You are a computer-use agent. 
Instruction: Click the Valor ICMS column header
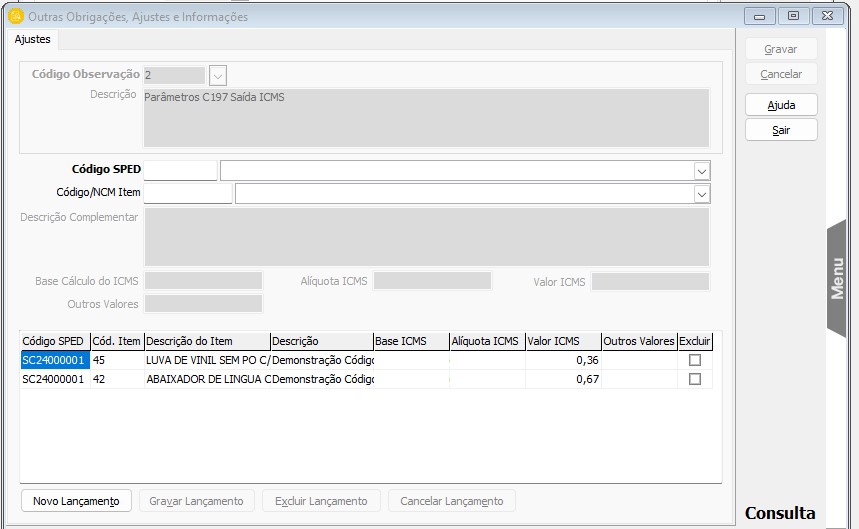point(561,341)
